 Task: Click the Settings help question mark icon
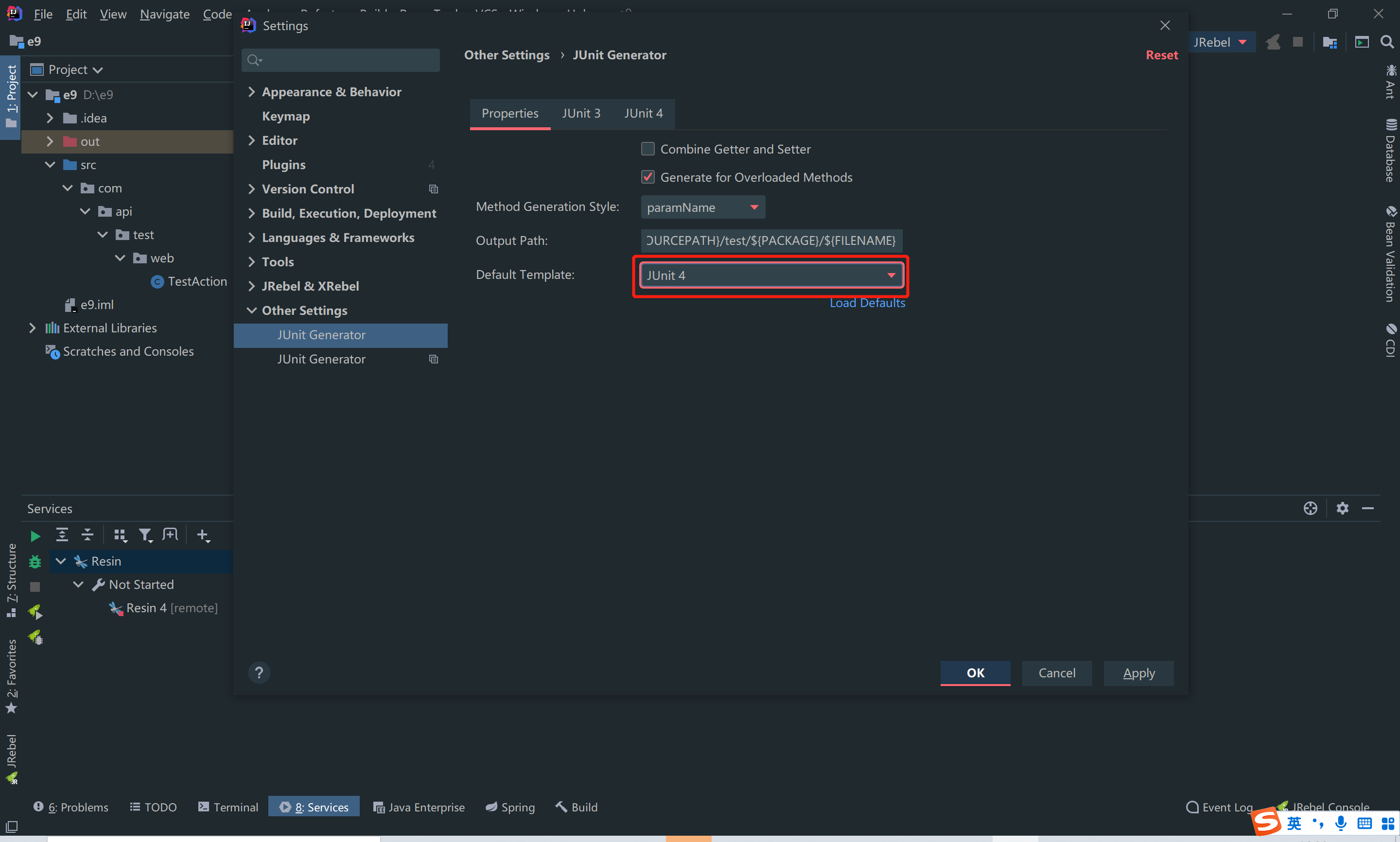tap(260, 673)
